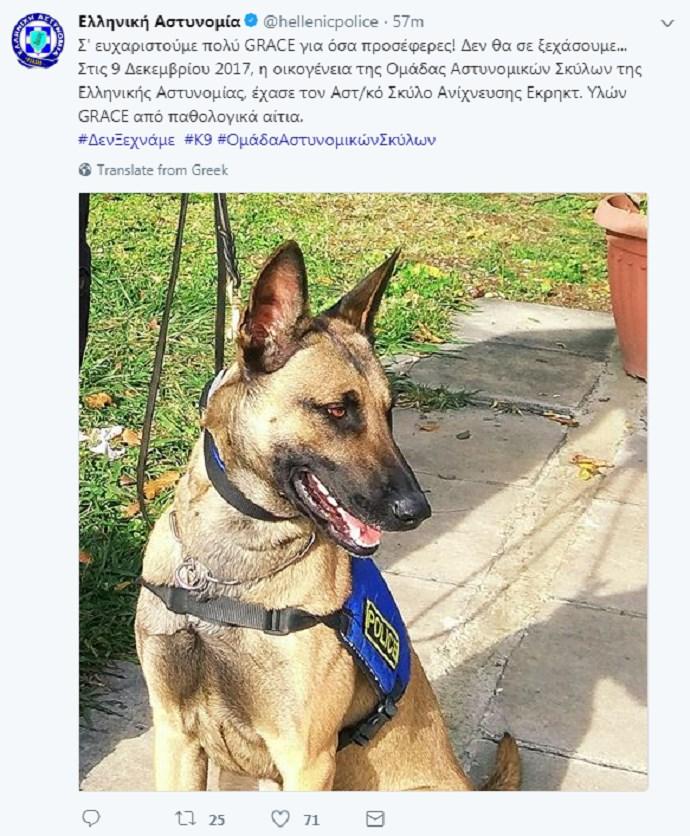Send tweet via direct message envelope icon

pos(375,818)
